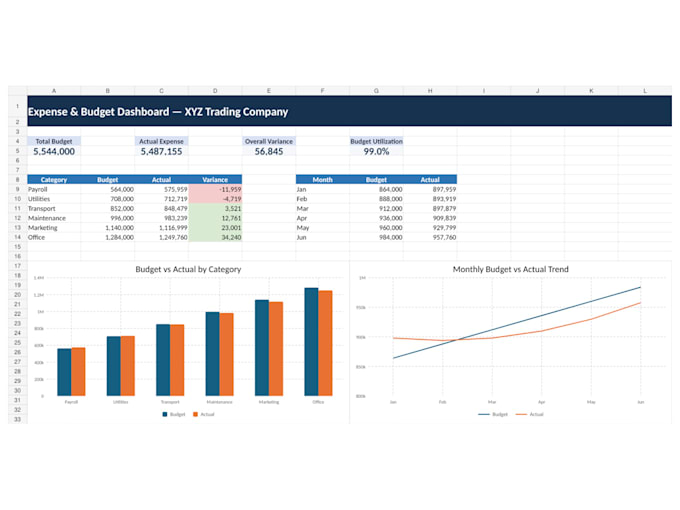
Task: Select the Payroll category cell
Action: 54,190
